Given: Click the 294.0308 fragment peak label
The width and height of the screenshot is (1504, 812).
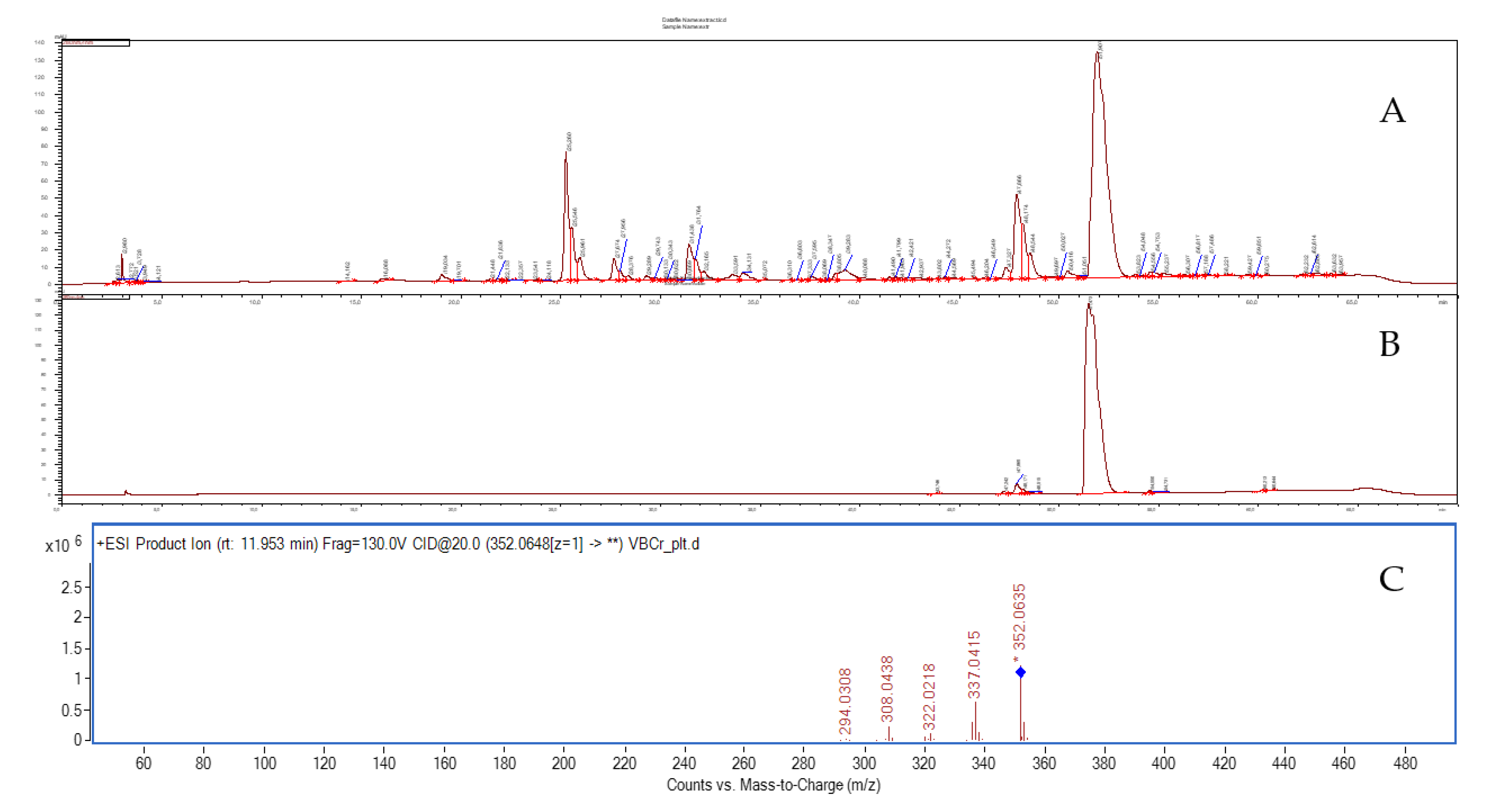Looking at the screenshot, I should [845, 702].
